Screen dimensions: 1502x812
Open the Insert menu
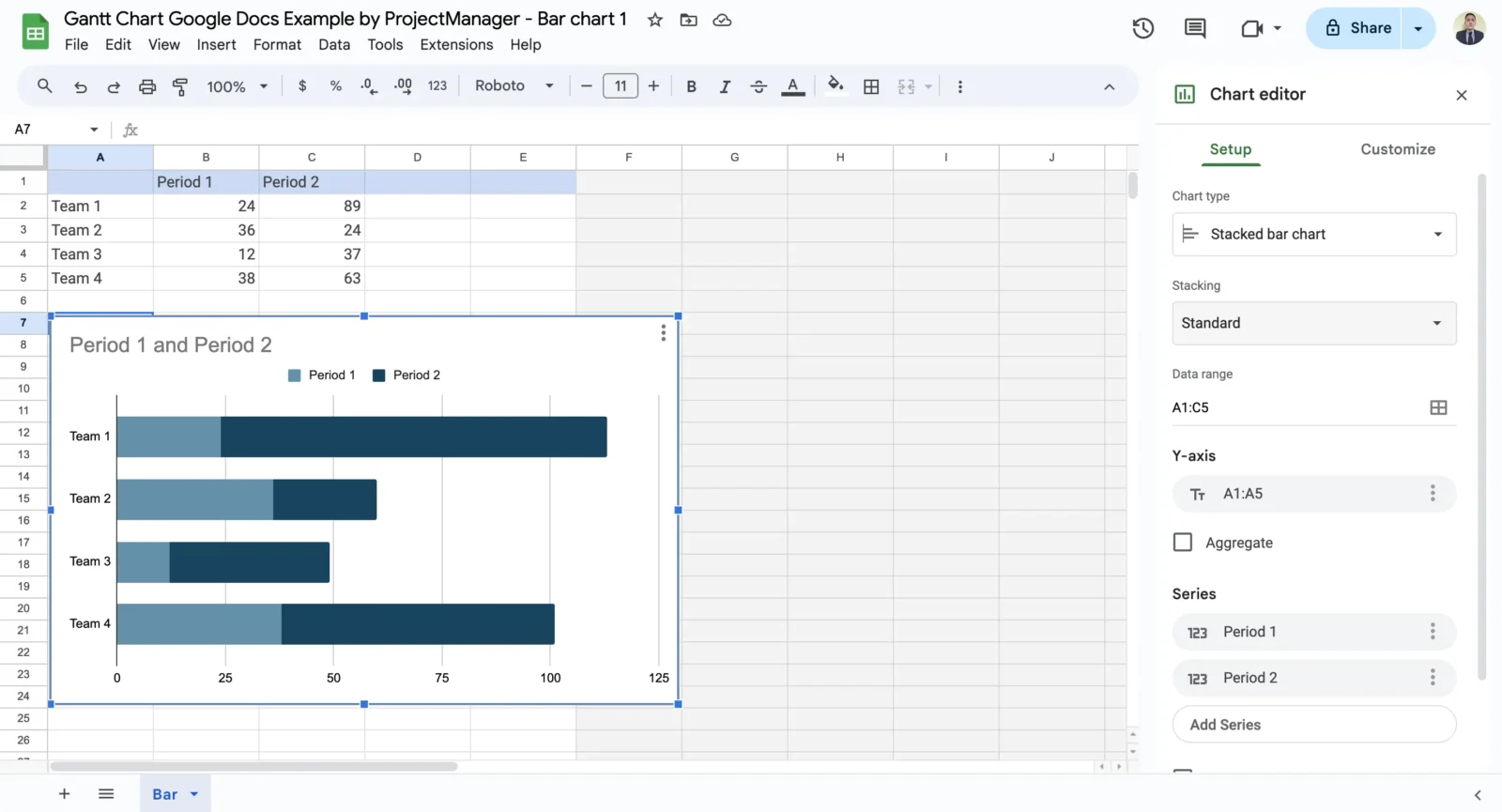coord(216,44)
